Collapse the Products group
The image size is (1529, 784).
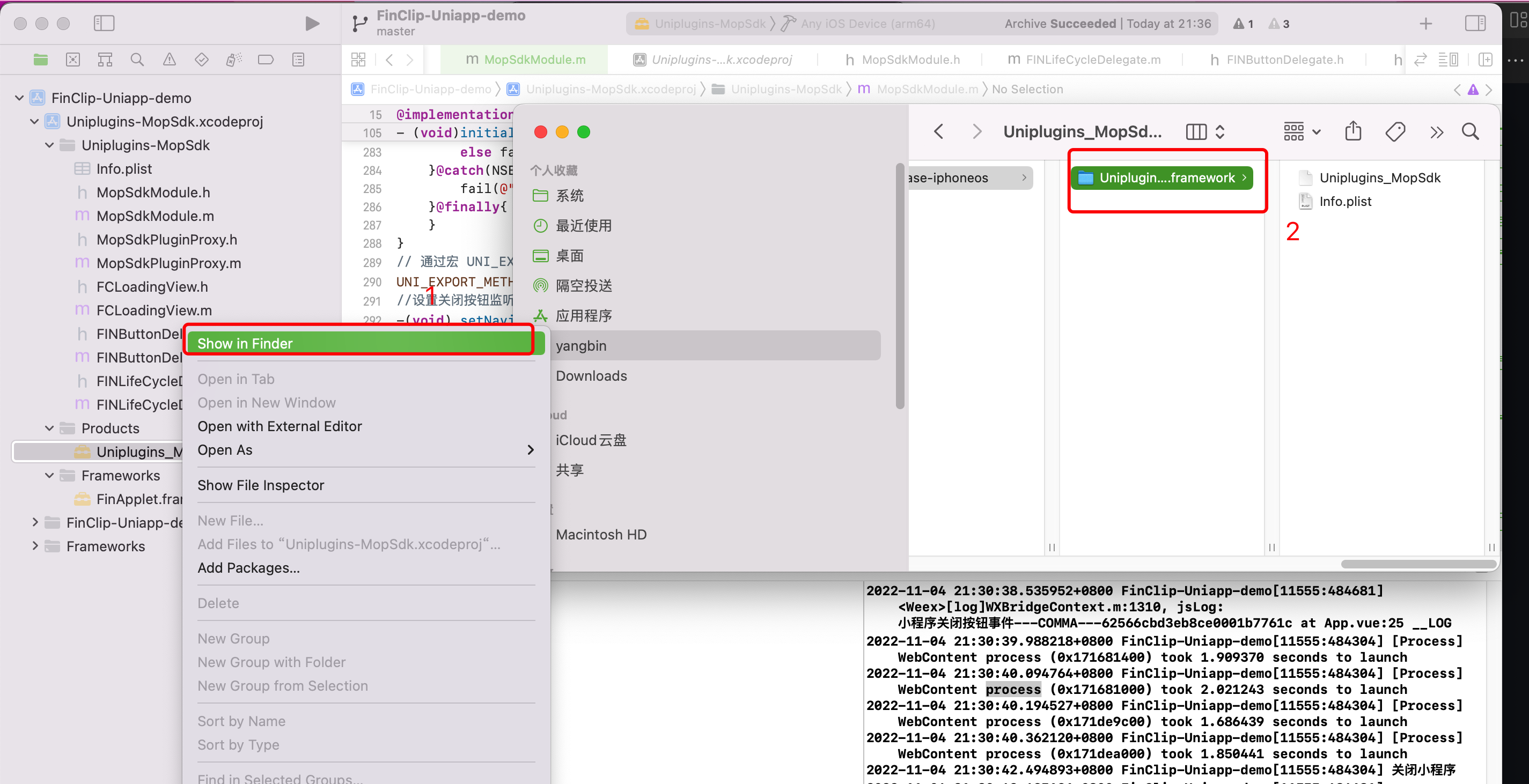[x=49, y=428]
